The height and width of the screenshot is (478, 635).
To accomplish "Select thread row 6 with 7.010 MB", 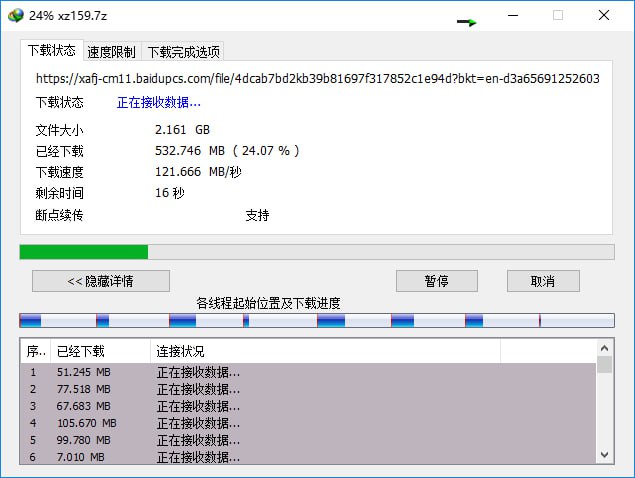I will tap(308, 457).
